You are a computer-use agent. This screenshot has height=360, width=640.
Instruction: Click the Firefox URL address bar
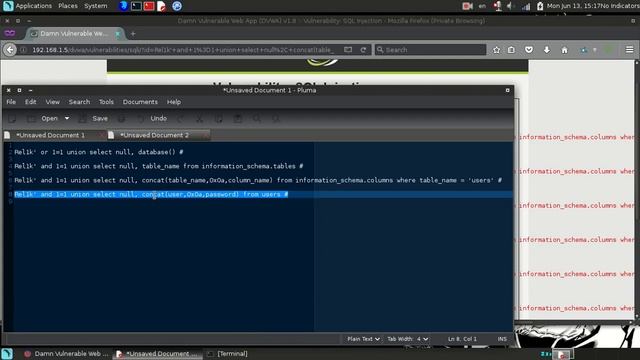[x=183, y=50]
